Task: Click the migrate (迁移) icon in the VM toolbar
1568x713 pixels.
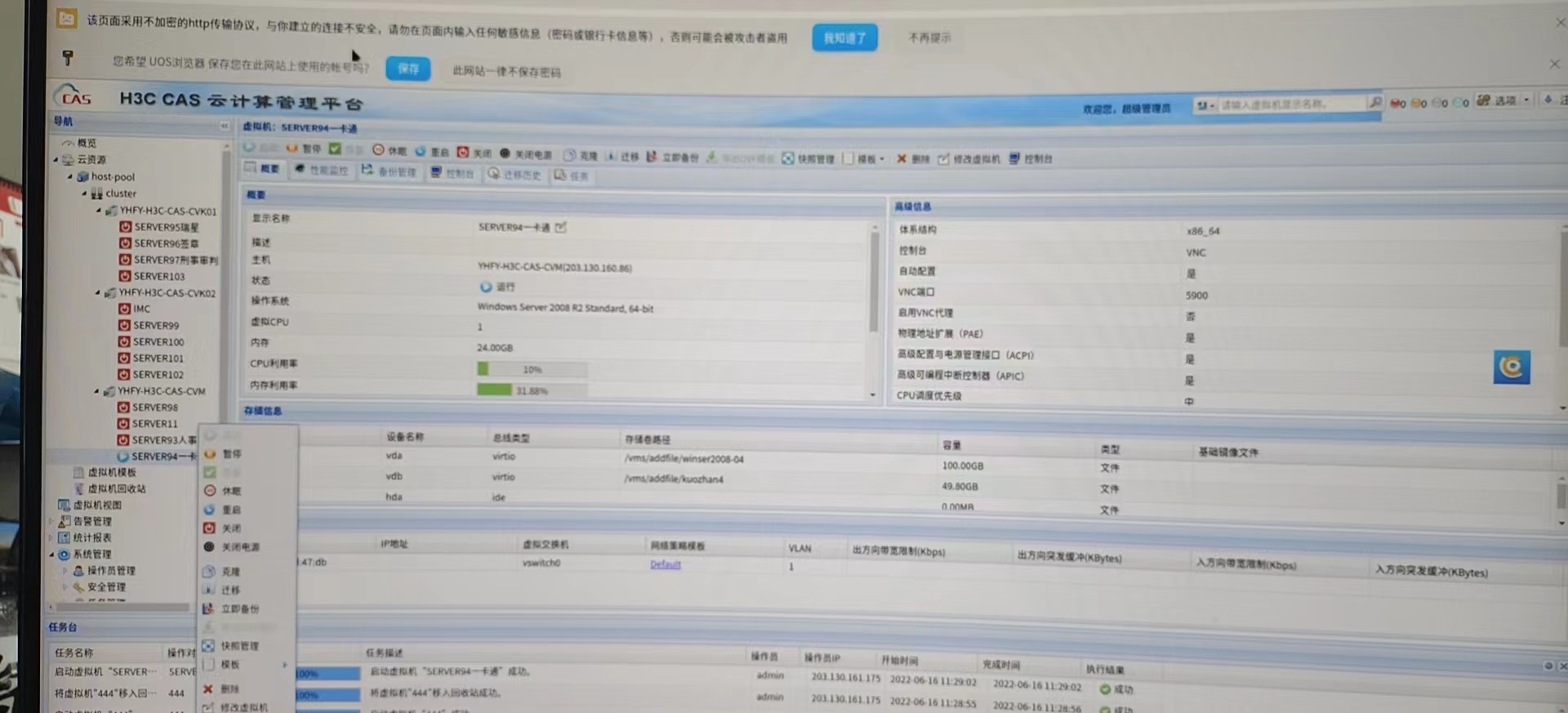Action: 612,155
